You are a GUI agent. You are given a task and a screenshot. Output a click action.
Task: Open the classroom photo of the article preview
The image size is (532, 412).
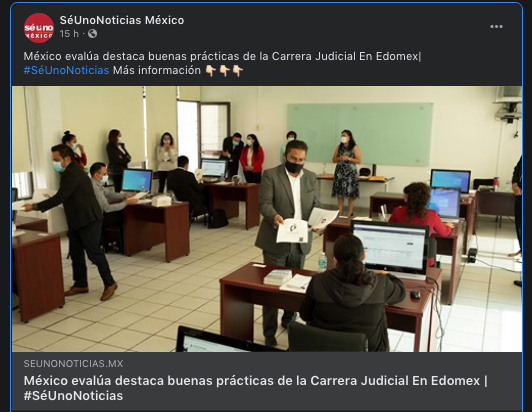point(267,219)
